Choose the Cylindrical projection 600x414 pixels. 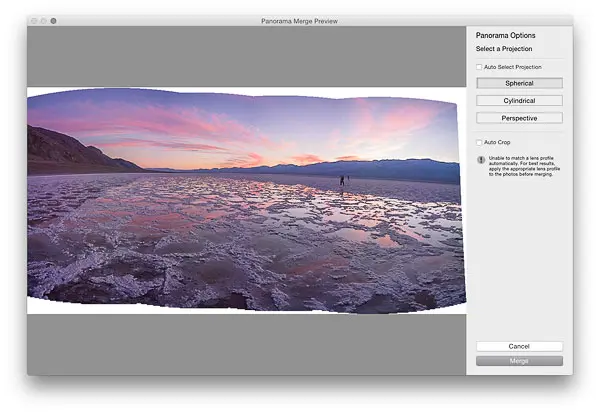519,100
